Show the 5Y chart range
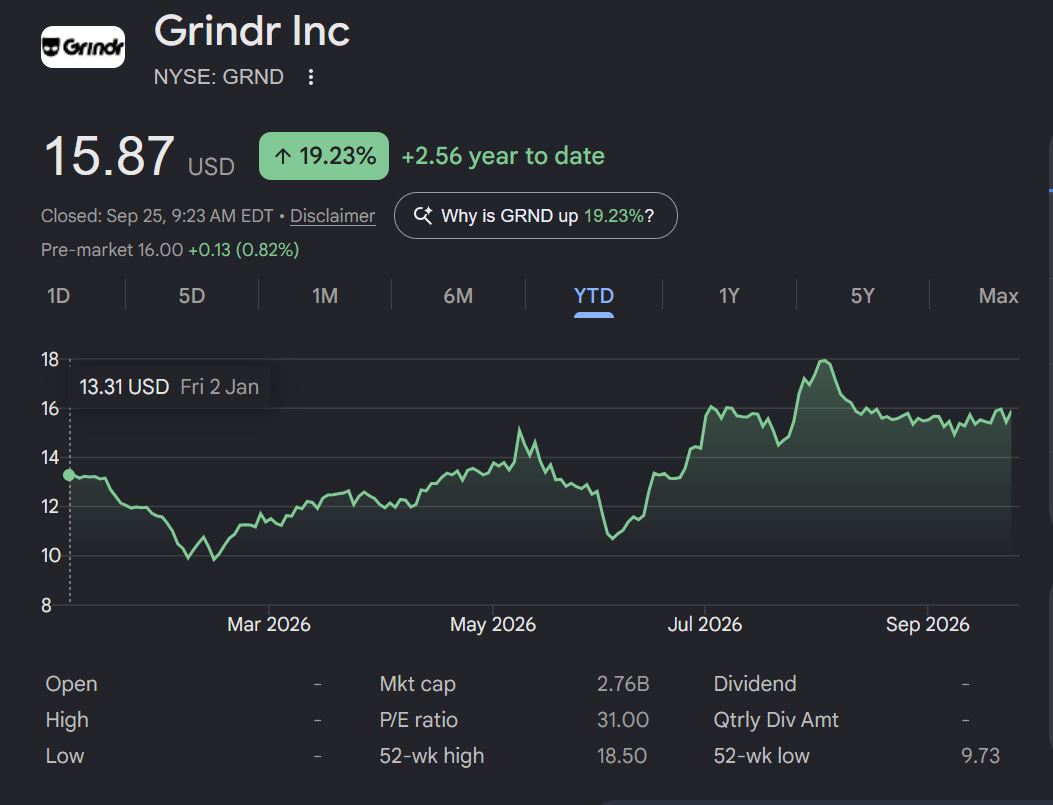 click(x=862, y=295)
